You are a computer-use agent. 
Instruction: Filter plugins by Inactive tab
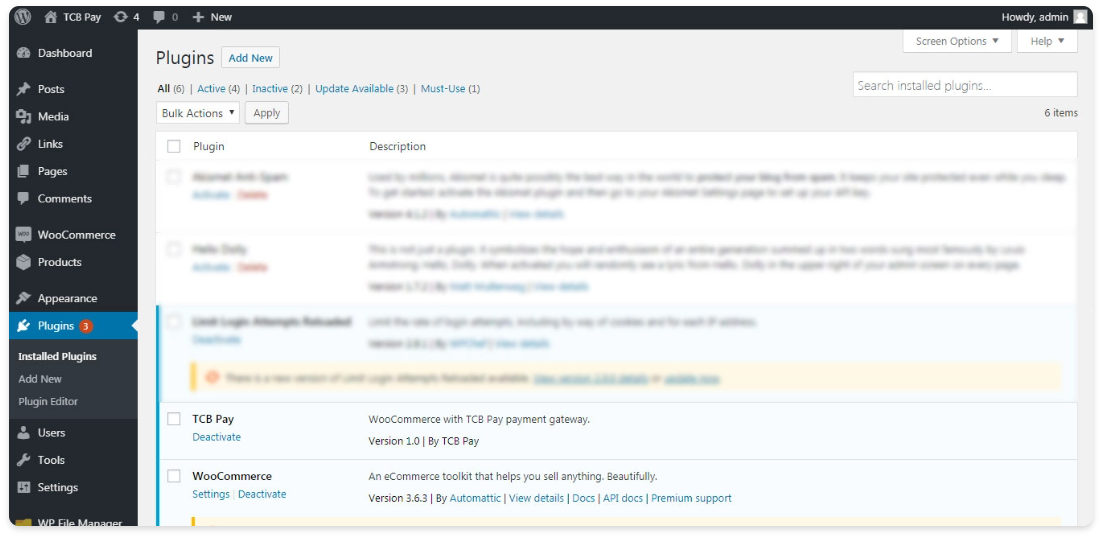(x=270, y=88)
